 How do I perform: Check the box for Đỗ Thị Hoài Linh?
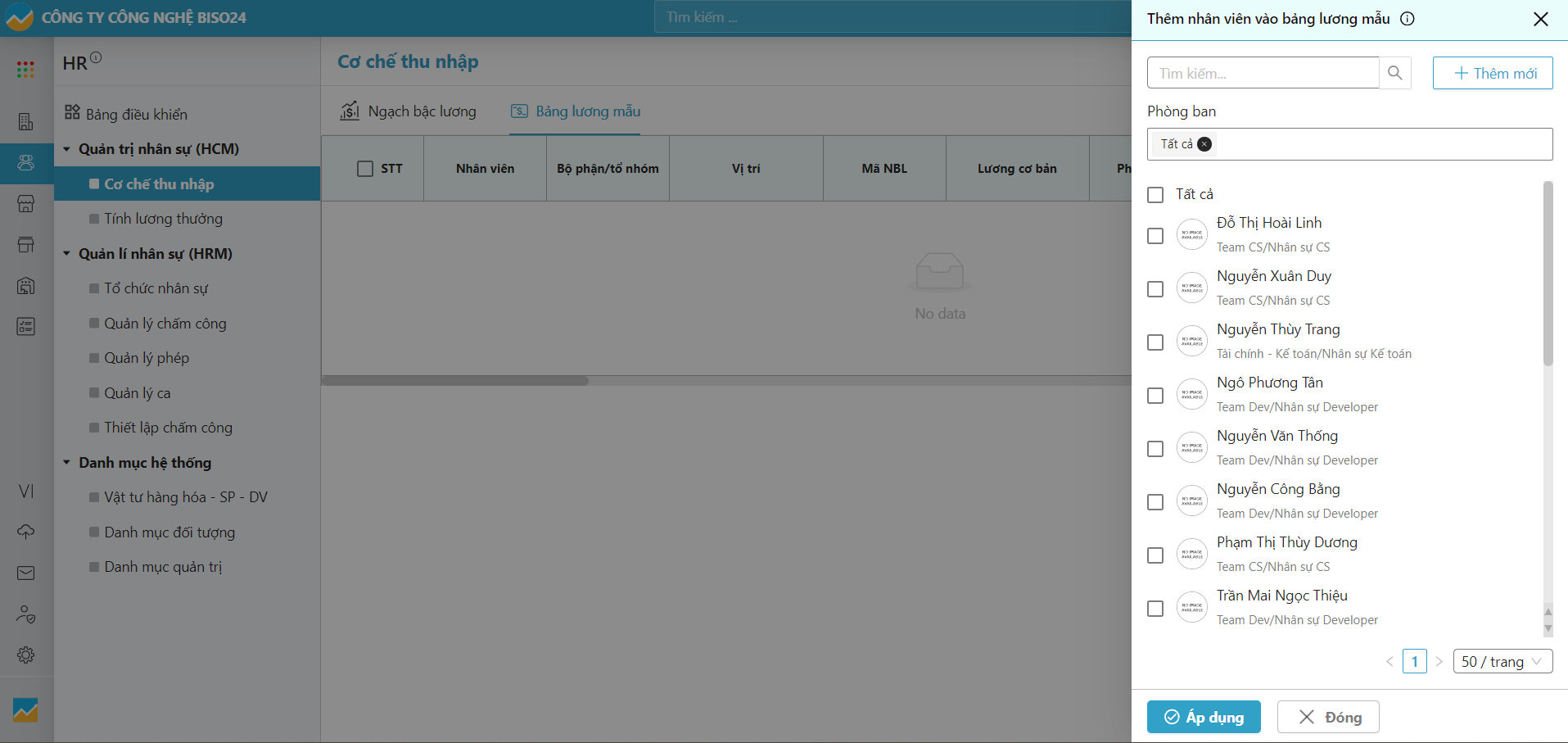point(1155,236)
